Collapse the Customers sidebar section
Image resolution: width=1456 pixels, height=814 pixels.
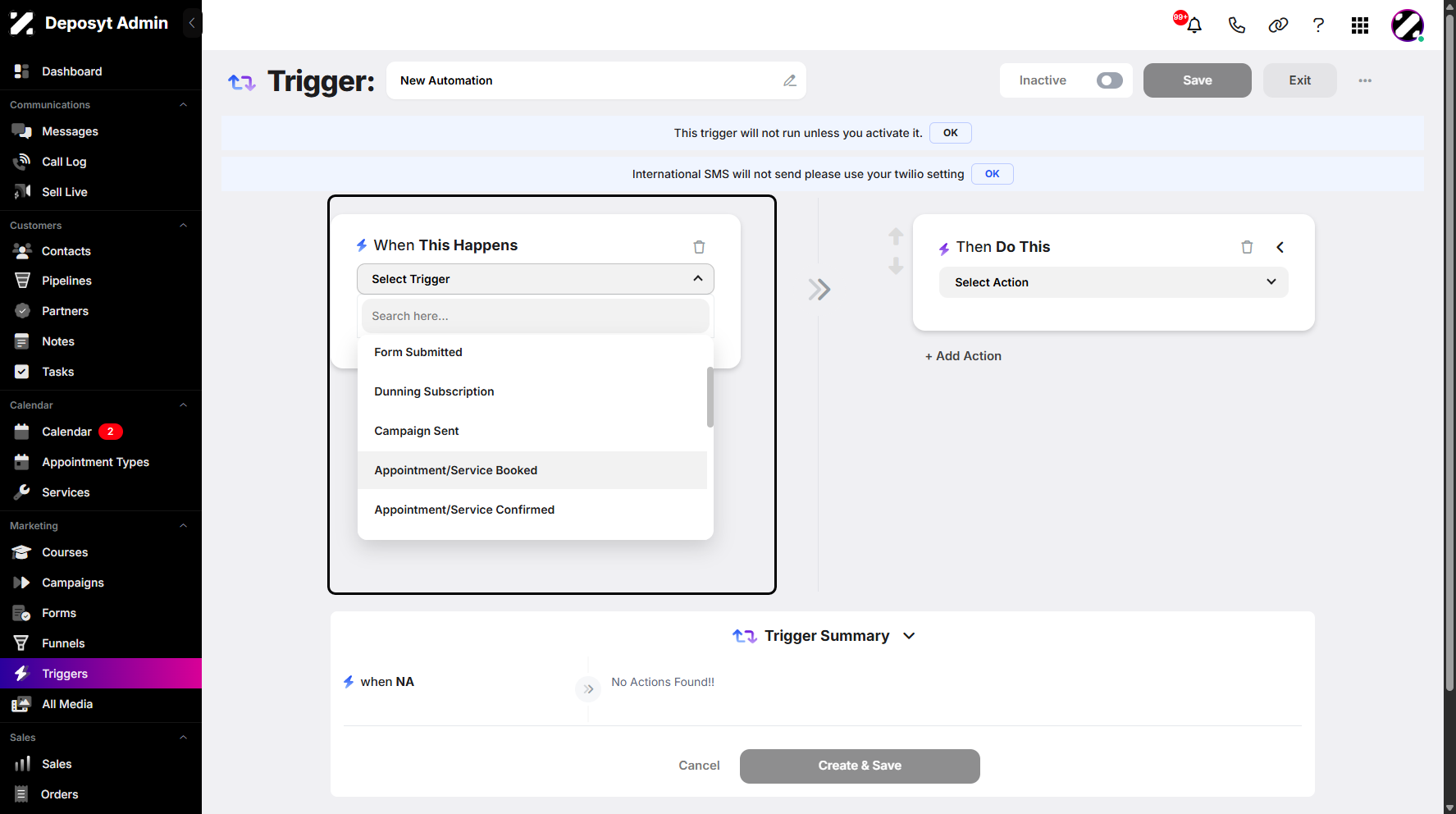[x=183, y=226]
